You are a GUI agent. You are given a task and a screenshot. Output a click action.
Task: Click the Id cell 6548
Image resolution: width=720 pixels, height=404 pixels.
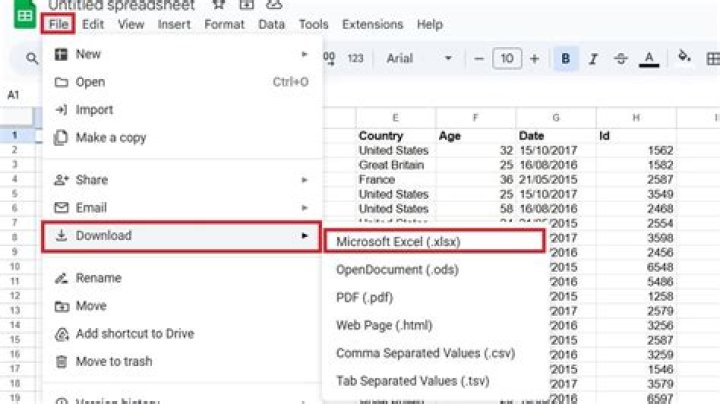[x=636, y=267]
